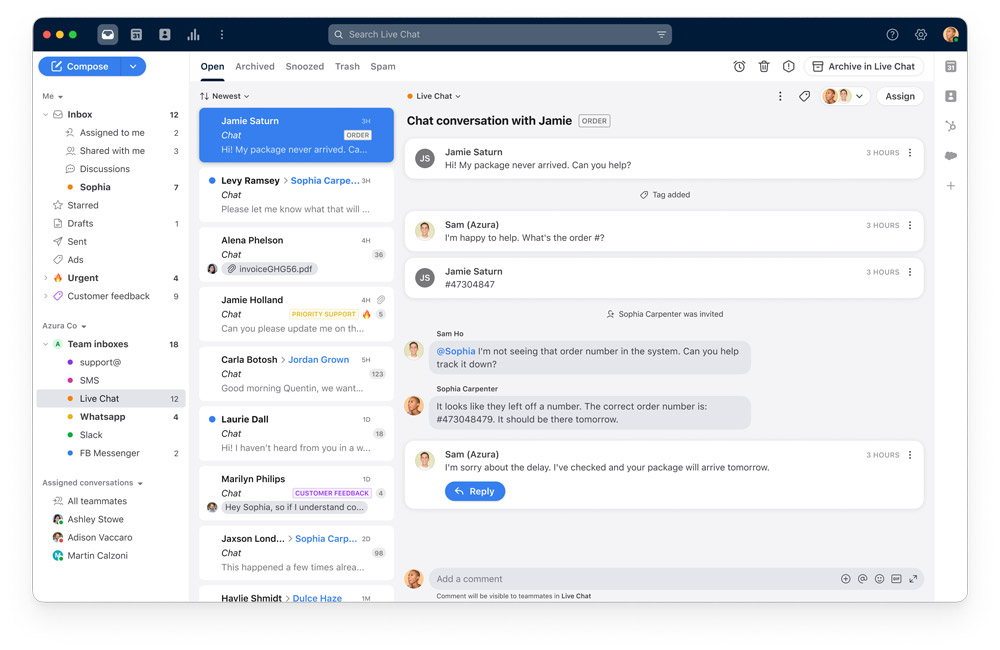Click the Reply button

(475, 491)
